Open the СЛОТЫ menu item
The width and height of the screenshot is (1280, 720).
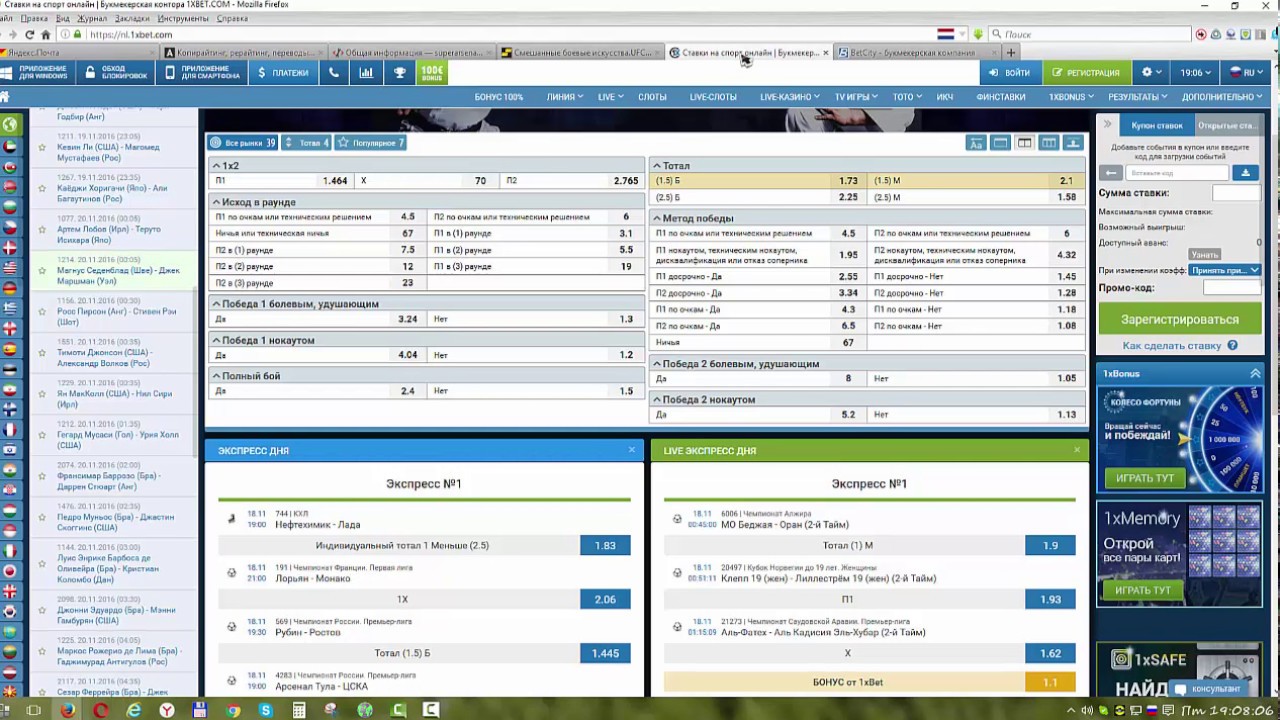click(x=652, y=97)
